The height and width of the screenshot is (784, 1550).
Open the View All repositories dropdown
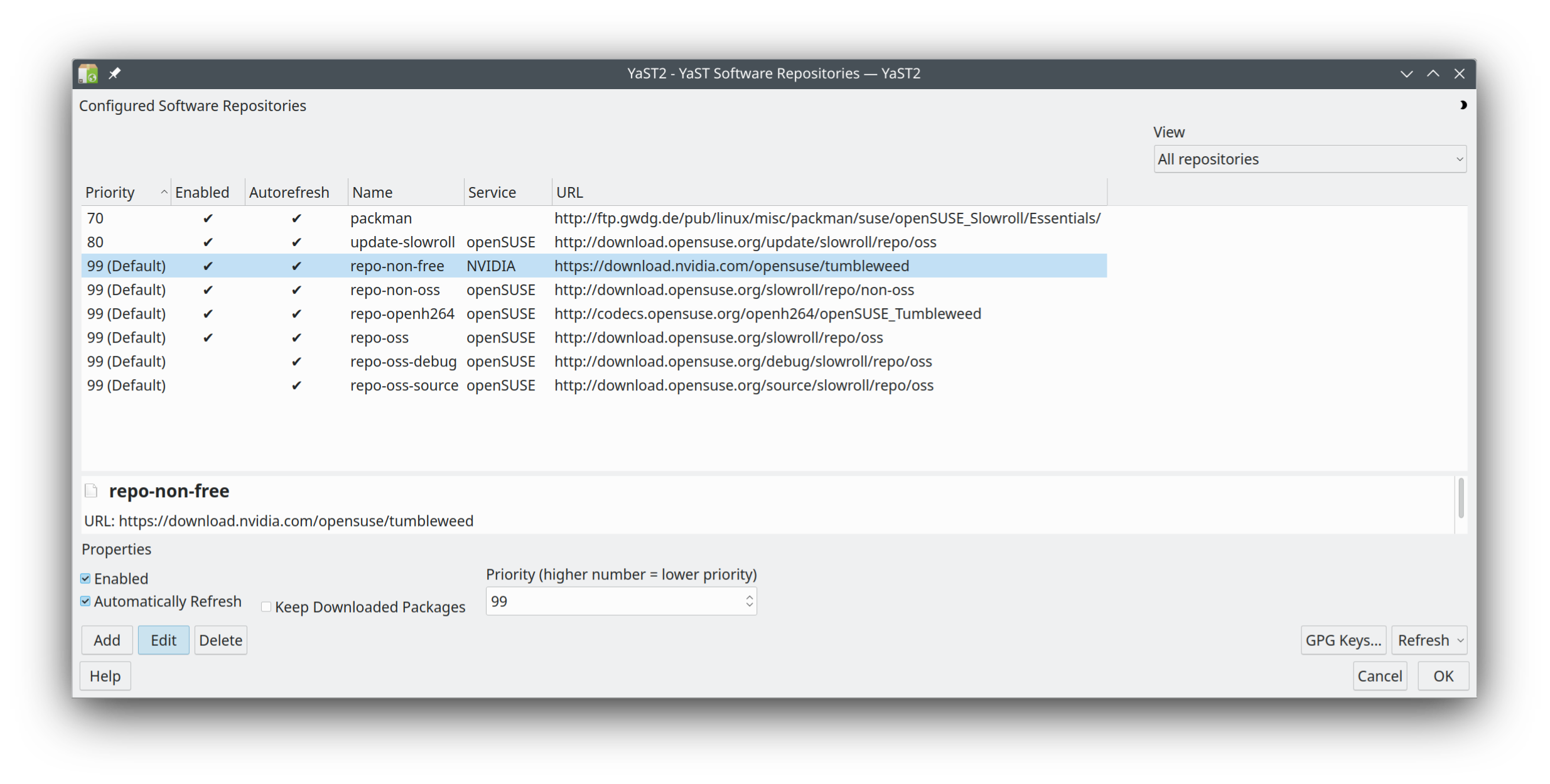pos(1310,159)
